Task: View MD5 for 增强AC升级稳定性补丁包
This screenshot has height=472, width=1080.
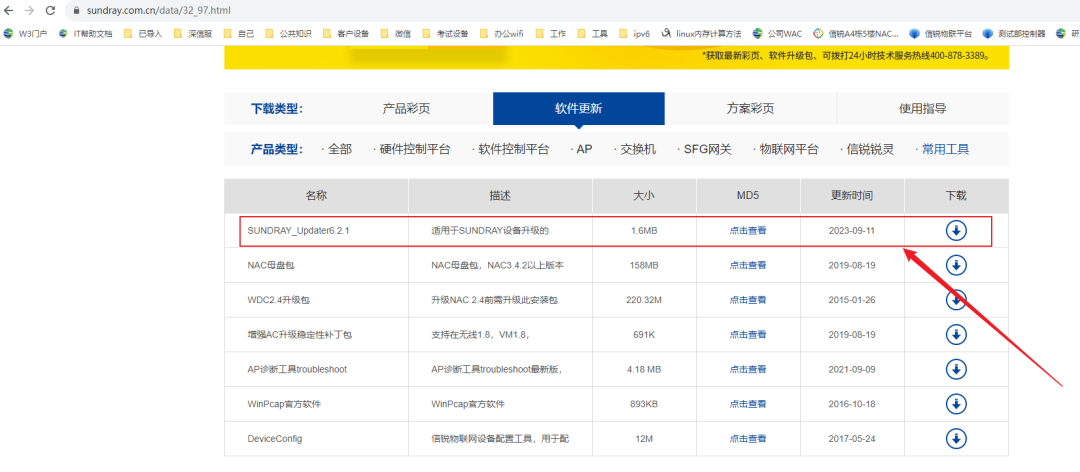Action: tap(748, 334)
